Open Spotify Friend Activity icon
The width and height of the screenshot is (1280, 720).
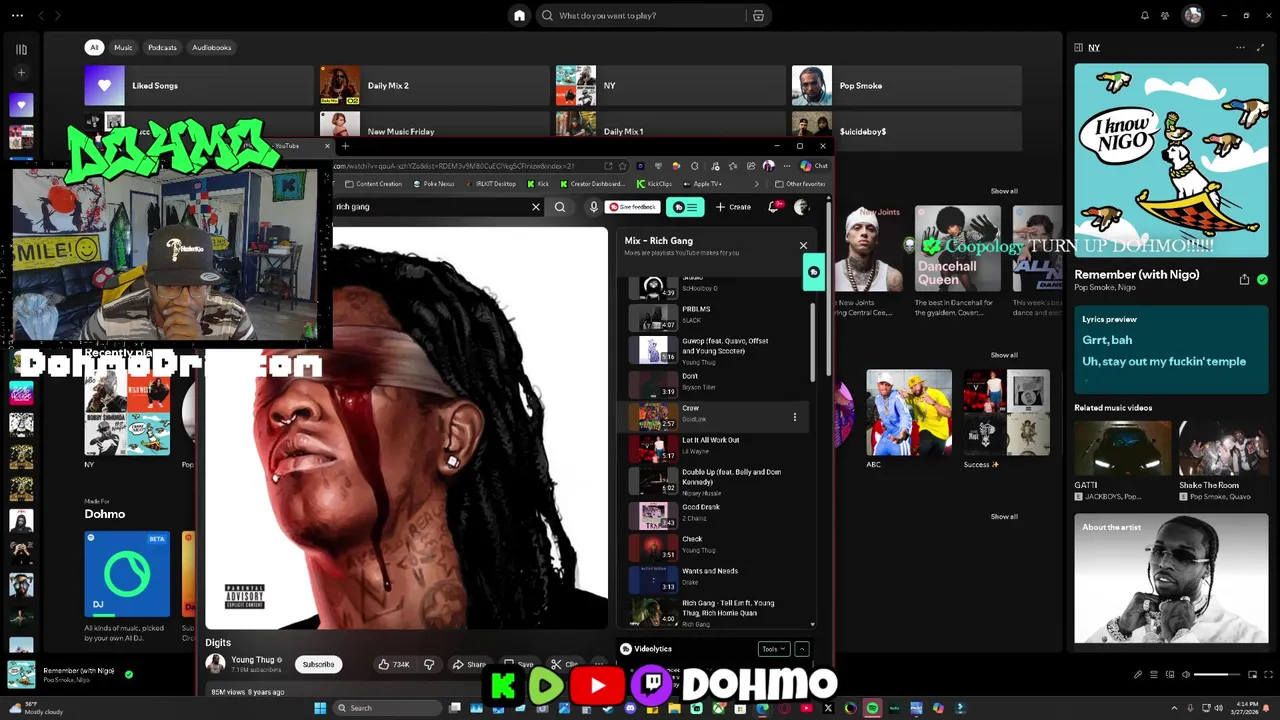point(1165,16)
